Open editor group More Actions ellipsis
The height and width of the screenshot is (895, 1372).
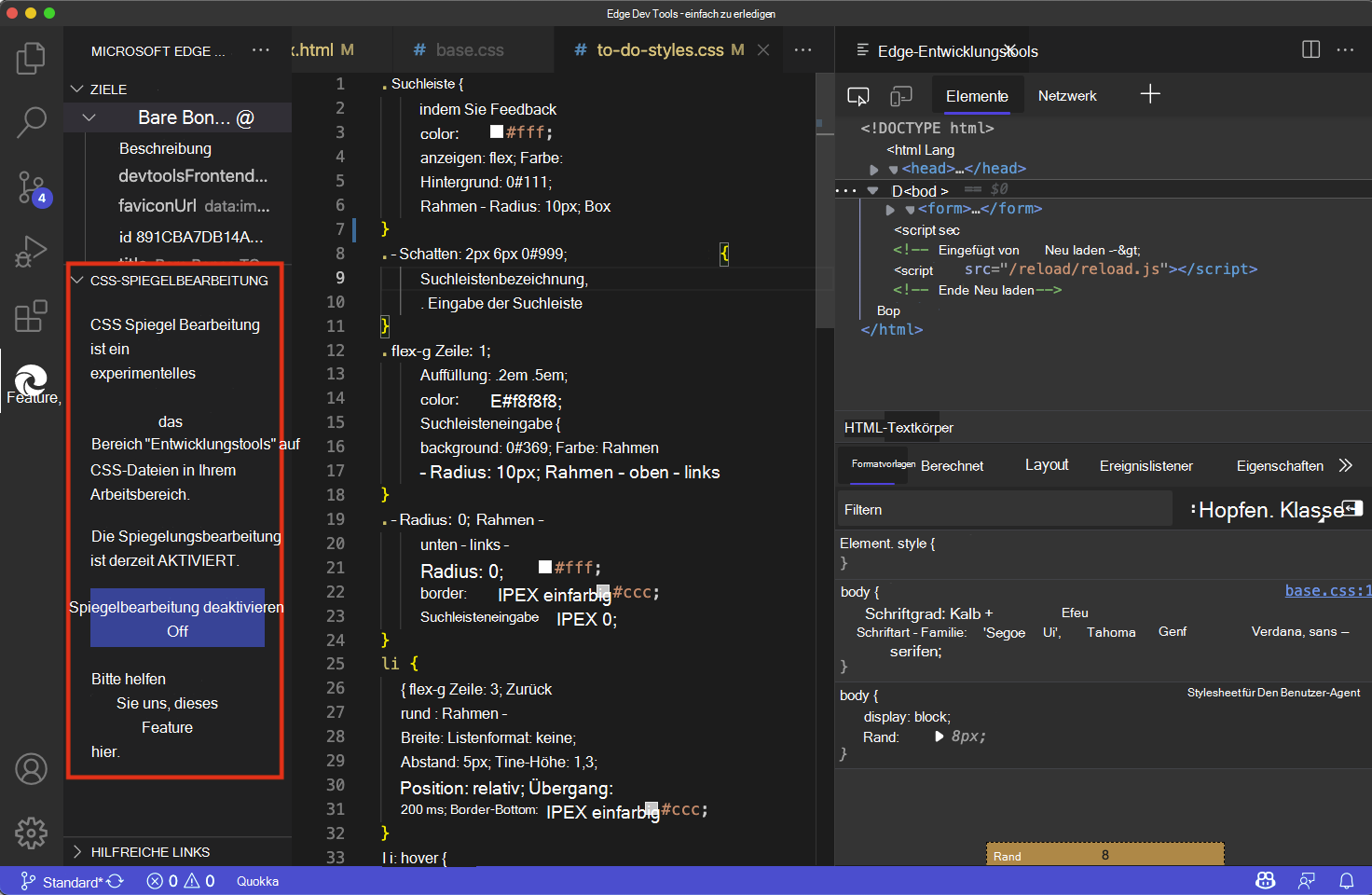[803, 49]
